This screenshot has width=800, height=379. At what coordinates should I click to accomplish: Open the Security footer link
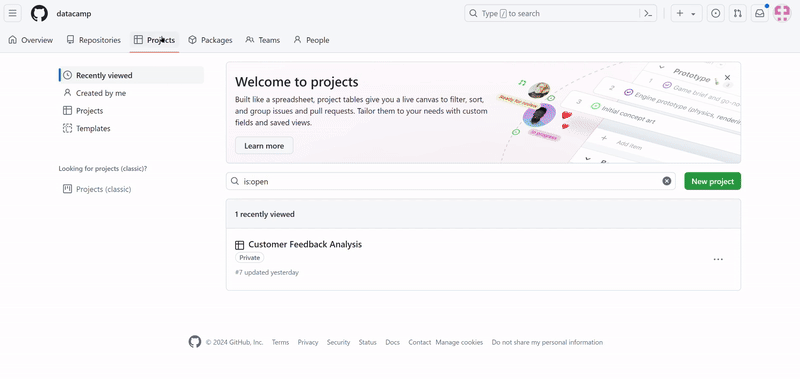338,342
